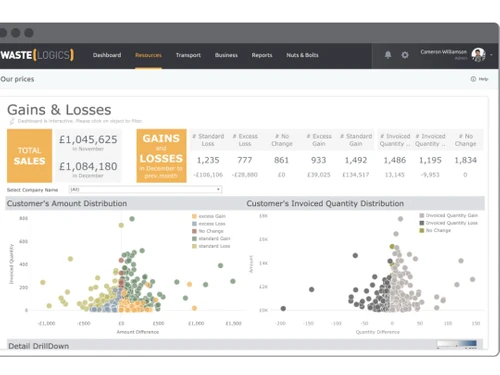Click the 1,492 Standard Gain count
This screenshot has width=500, height=375.
tap(356, 160)
